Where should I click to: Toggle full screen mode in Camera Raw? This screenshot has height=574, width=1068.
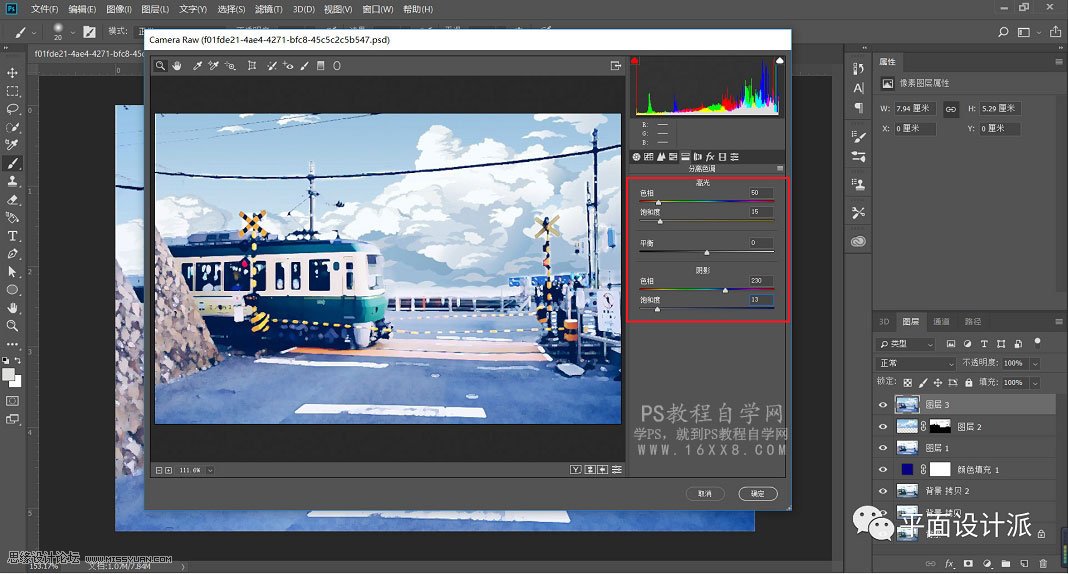point(616,65)
